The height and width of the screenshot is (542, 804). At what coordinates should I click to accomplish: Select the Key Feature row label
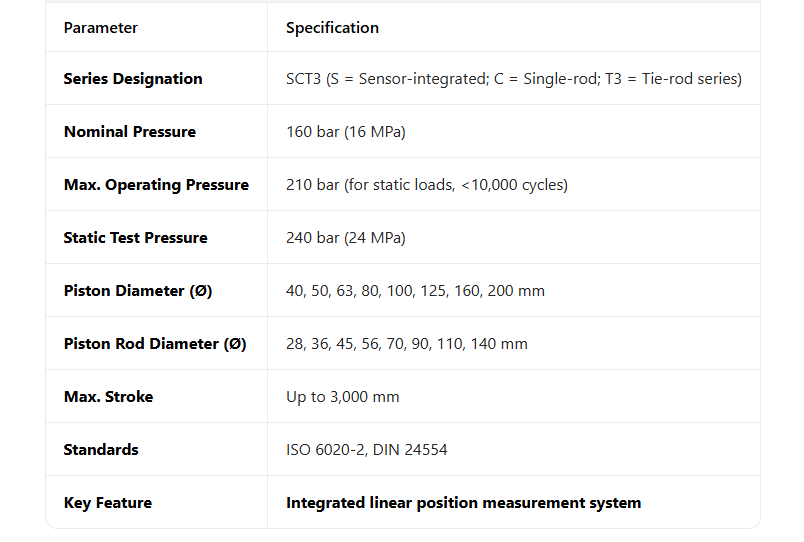pyautogui.click(x=107, y=503)
